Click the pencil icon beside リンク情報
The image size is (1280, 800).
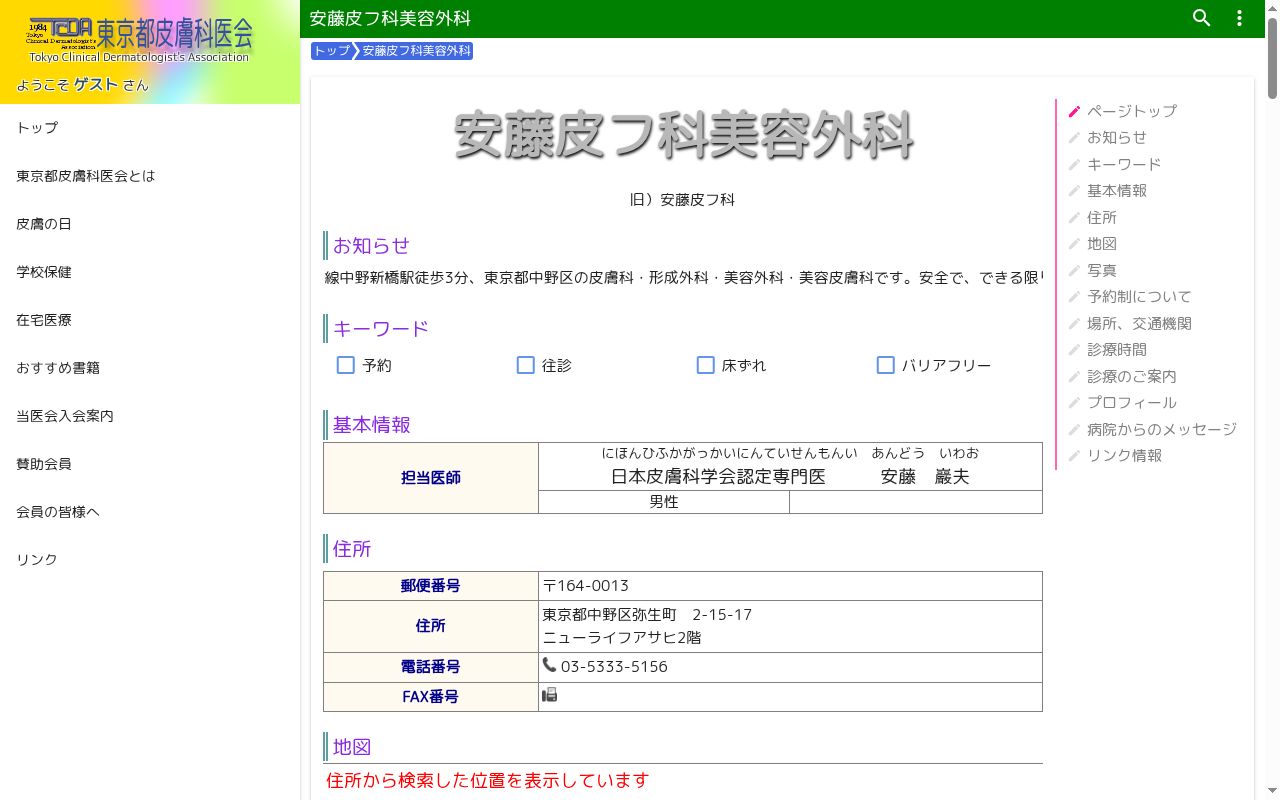tap(1075, 456)
